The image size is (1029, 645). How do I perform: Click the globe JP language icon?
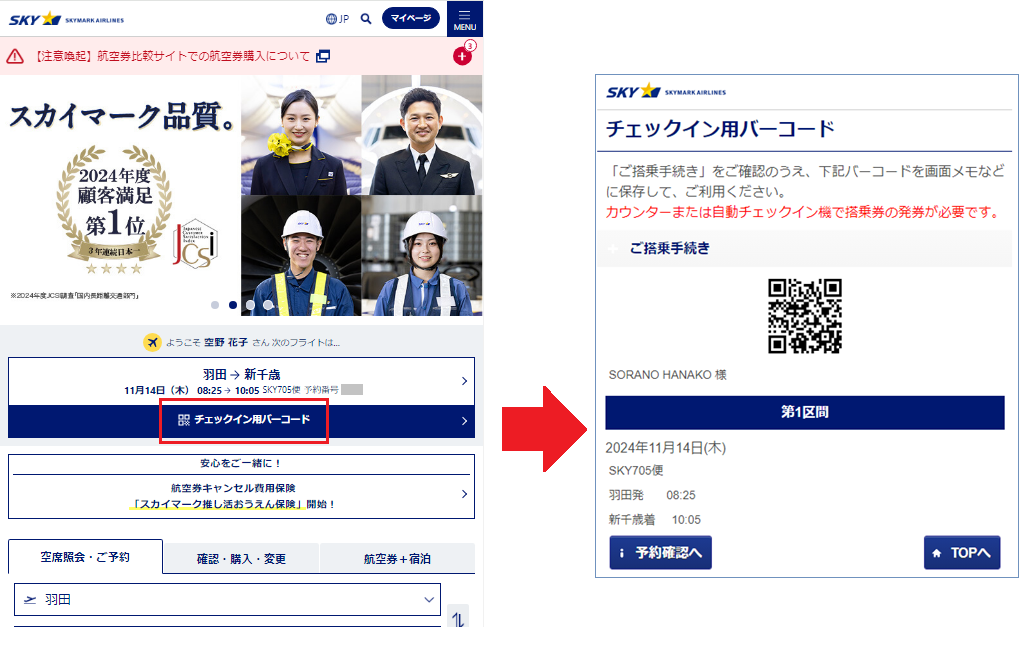pos(337,19)
